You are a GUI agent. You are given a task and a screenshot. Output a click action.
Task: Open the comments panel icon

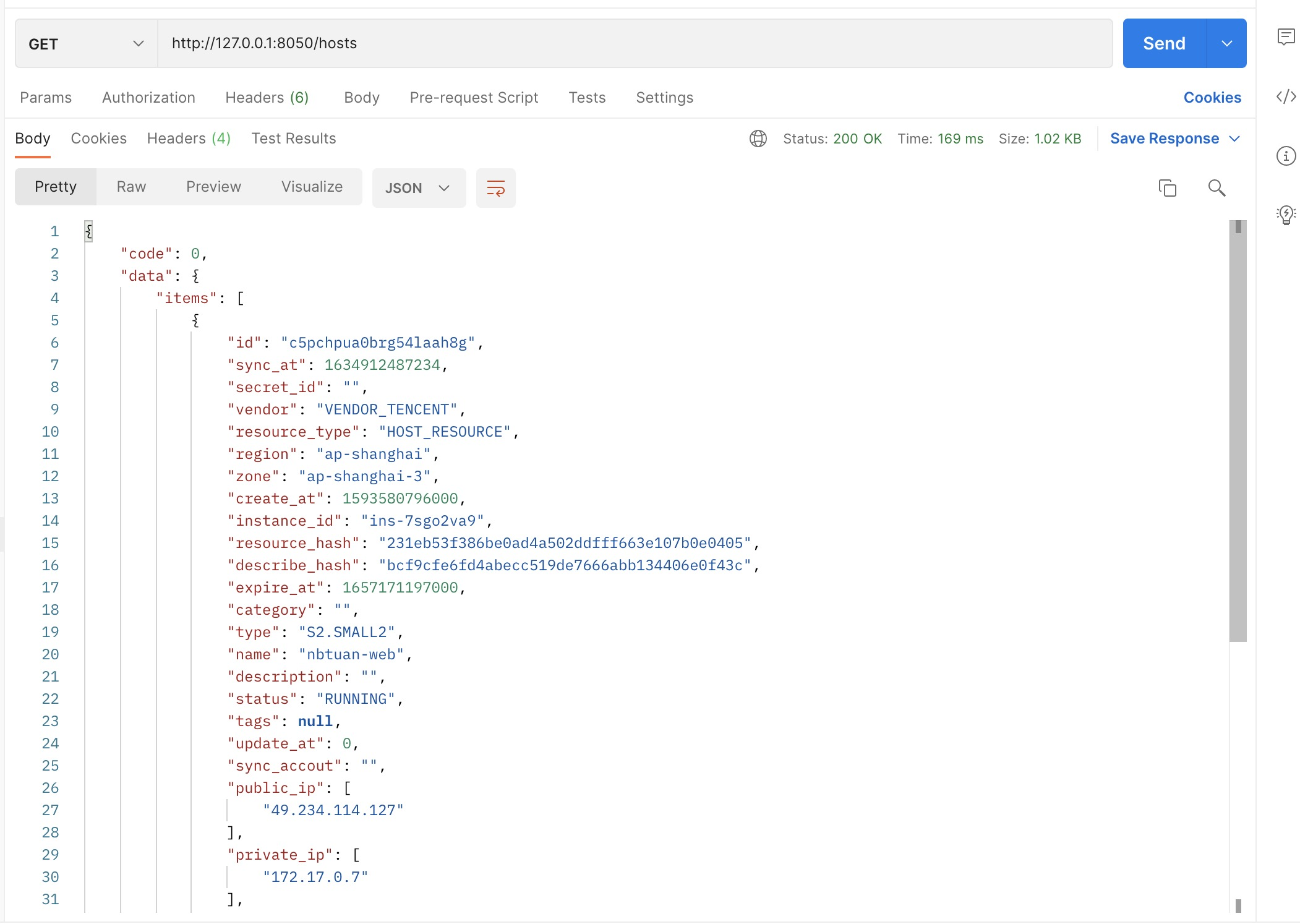pos(1286,37)
